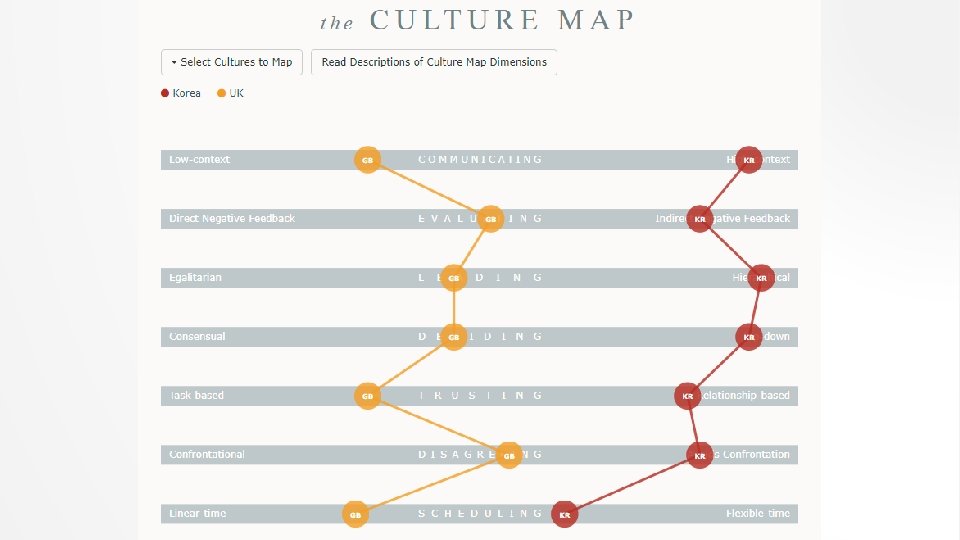Image resolution: width=960 pixels, height=540 pixels.
Task: Click the Korea legend label
Action: [x=187, y=93]
